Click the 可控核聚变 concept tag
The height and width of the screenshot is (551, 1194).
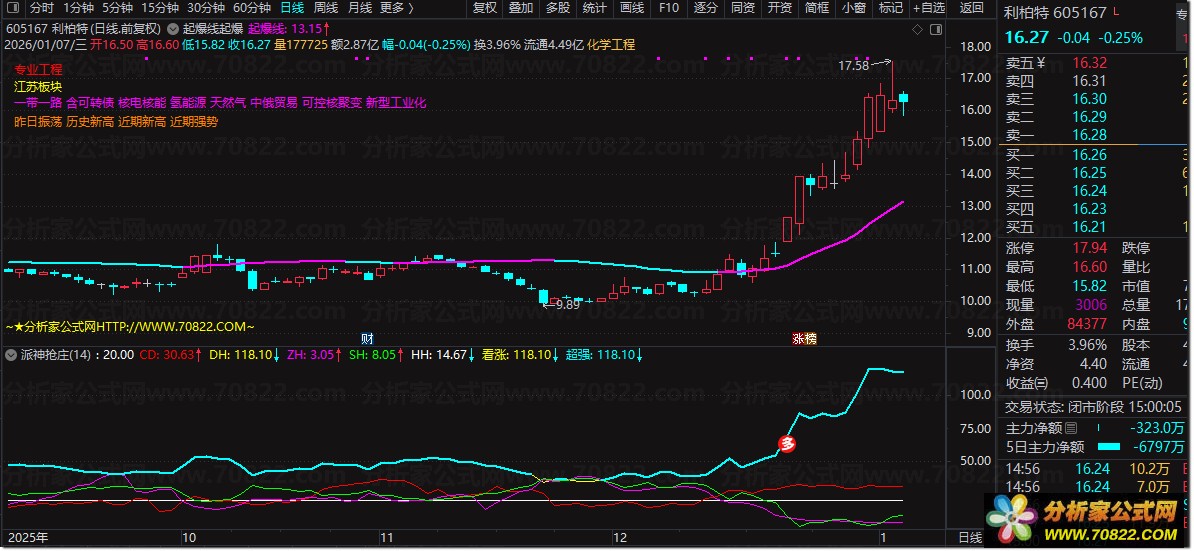pyautogui.click(x=332, y=104)
